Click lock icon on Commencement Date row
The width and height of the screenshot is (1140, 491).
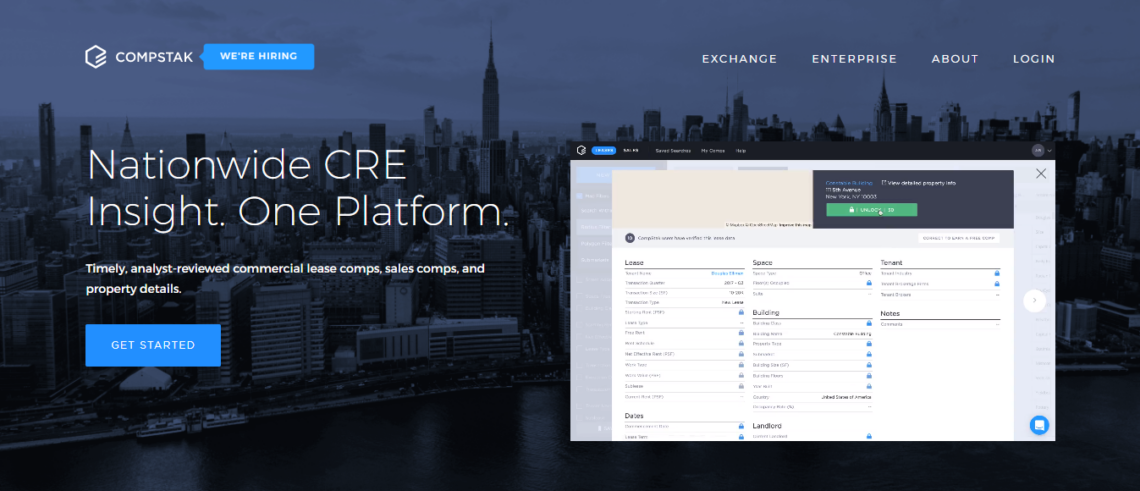pyautogui.click(x=741, y=426)
